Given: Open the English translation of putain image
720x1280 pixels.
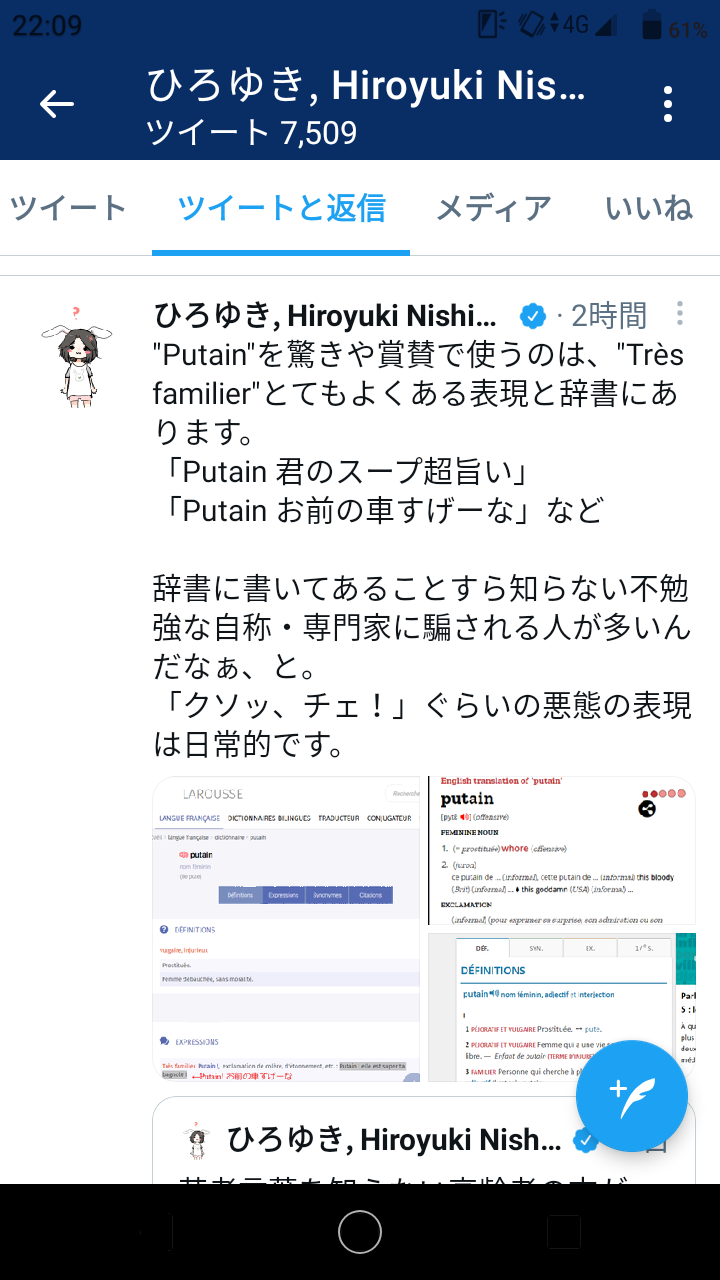Looking at the screenshot, I should tap(562, 852).
